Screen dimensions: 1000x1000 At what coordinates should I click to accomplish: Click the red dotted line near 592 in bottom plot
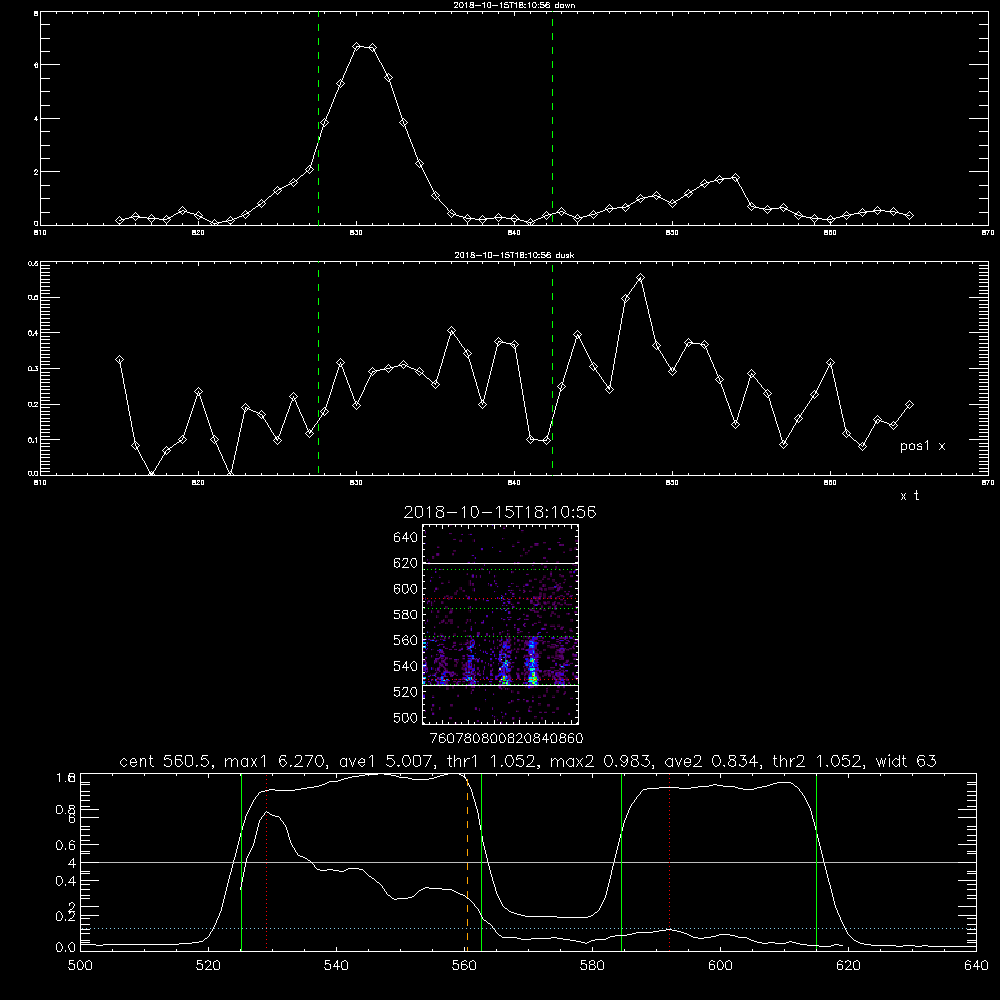tap(670, 862)
